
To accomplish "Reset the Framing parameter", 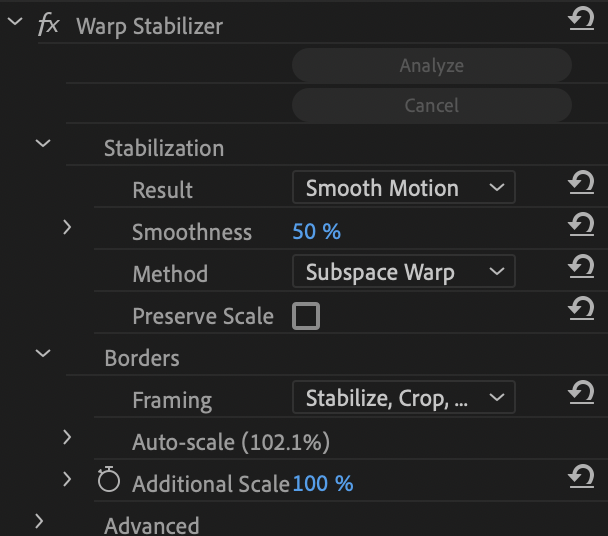I will coord(581,393).
